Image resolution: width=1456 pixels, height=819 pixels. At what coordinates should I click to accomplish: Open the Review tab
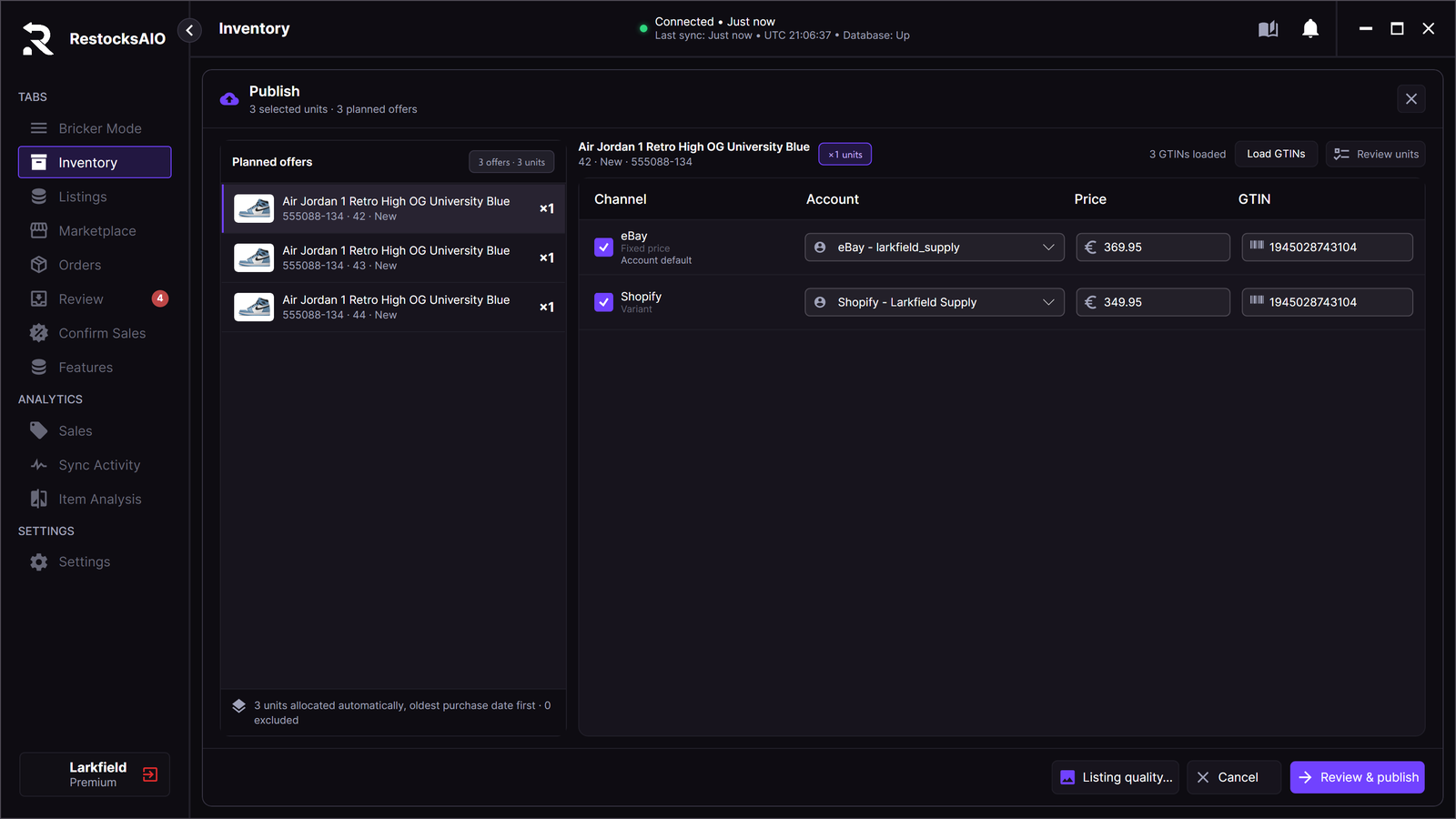tap(95, 298)
